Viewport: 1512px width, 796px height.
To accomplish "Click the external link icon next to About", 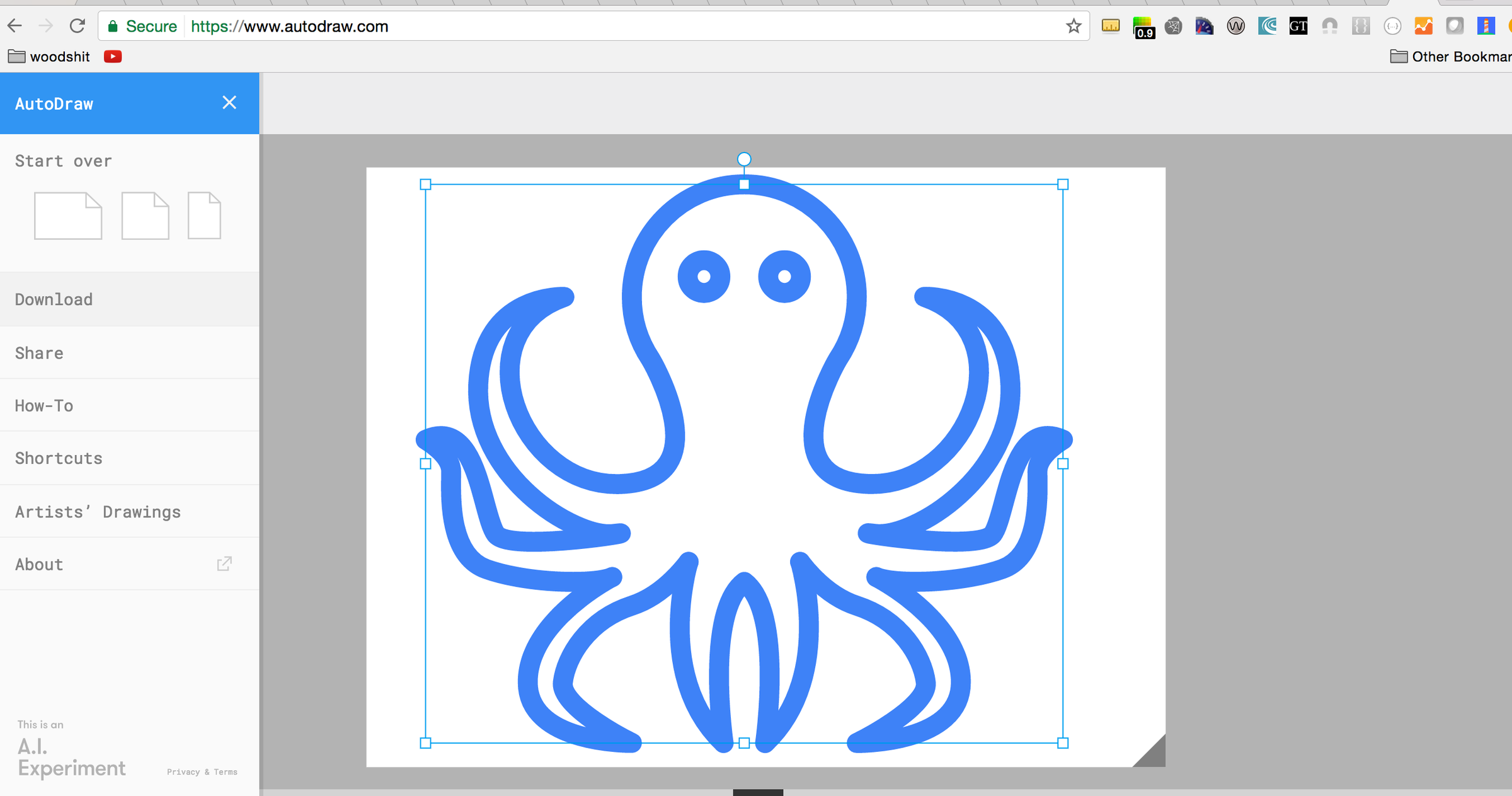I will 225,563.
